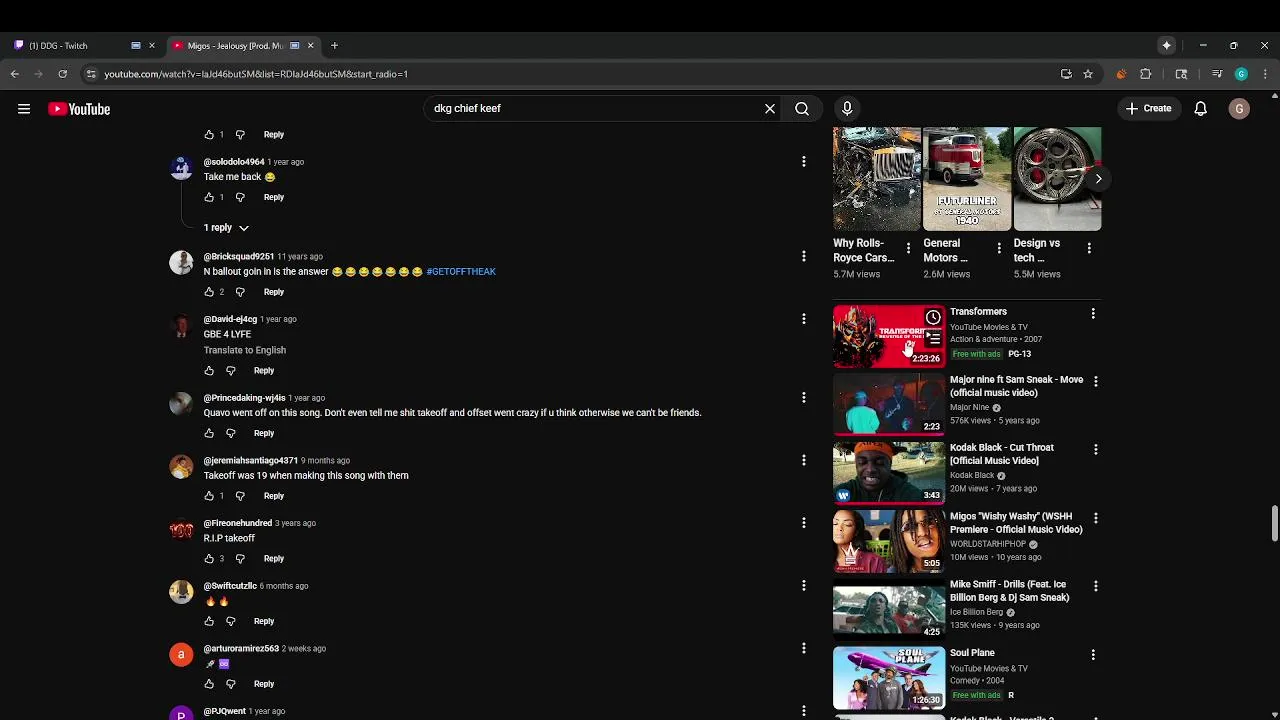Click the magnifier search button

[802, 108]
